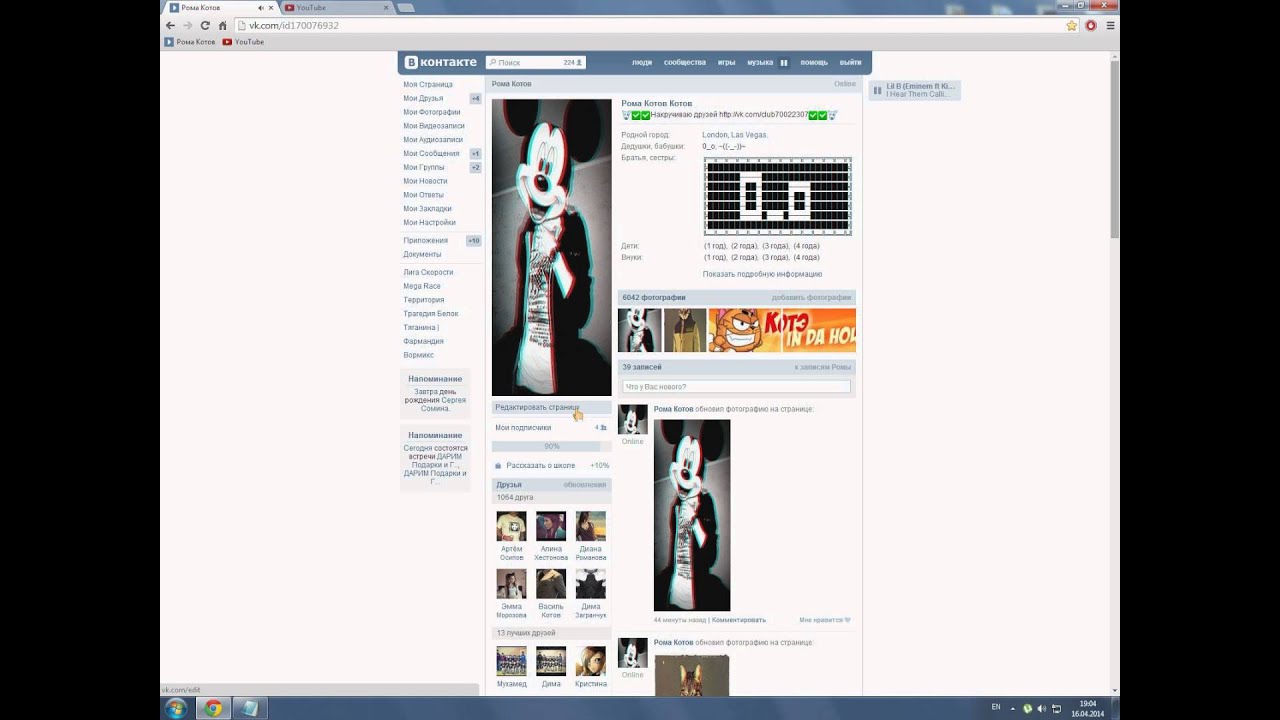Open люди in the header menu
This screenshot has height=720, width=1280.
point(642,62)
